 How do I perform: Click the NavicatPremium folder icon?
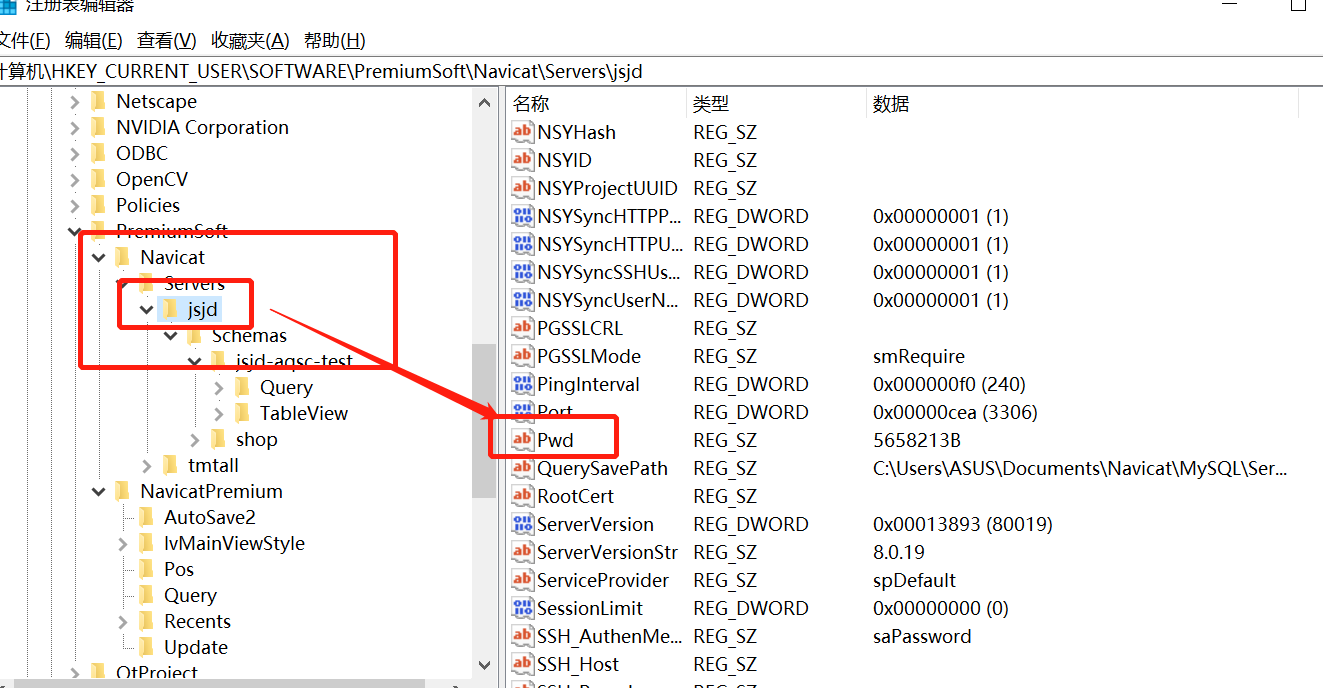[122, 491]
